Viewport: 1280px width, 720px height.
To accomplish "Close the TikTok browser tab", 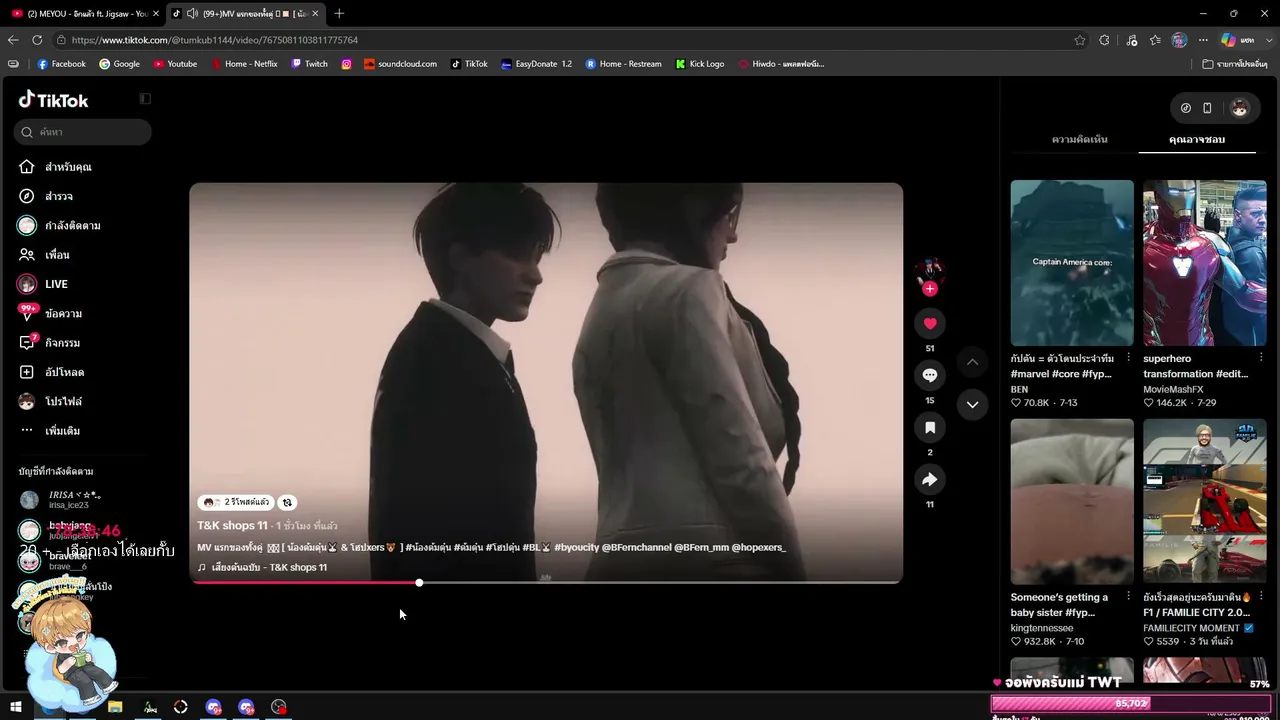I will (316, 13).
